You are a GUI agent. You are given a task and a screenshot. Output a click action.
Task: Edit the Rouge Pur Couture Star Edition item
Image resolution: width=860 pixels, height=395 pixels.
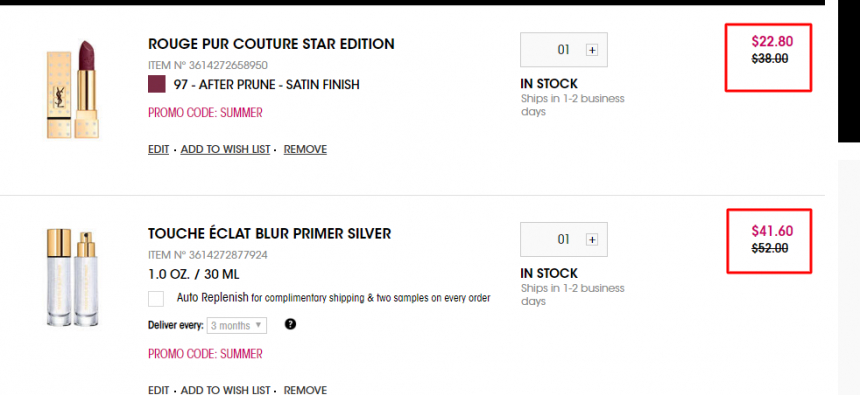point(159,149)
